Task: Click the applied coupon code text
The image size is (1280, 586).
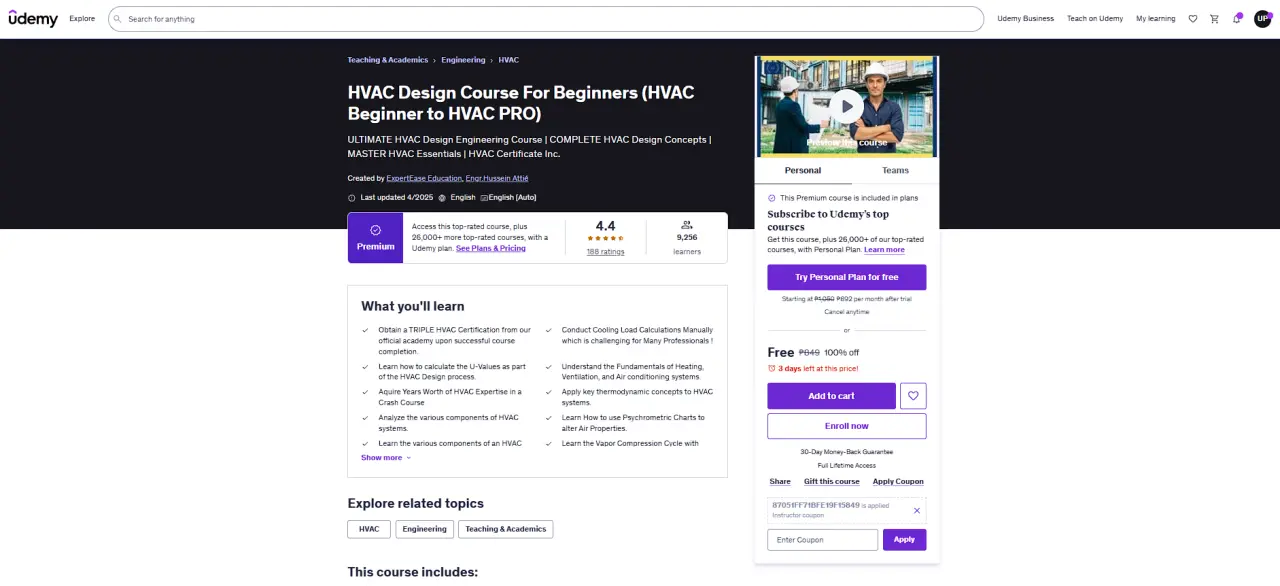Action: pyautogui.click(x=816, y=506)
